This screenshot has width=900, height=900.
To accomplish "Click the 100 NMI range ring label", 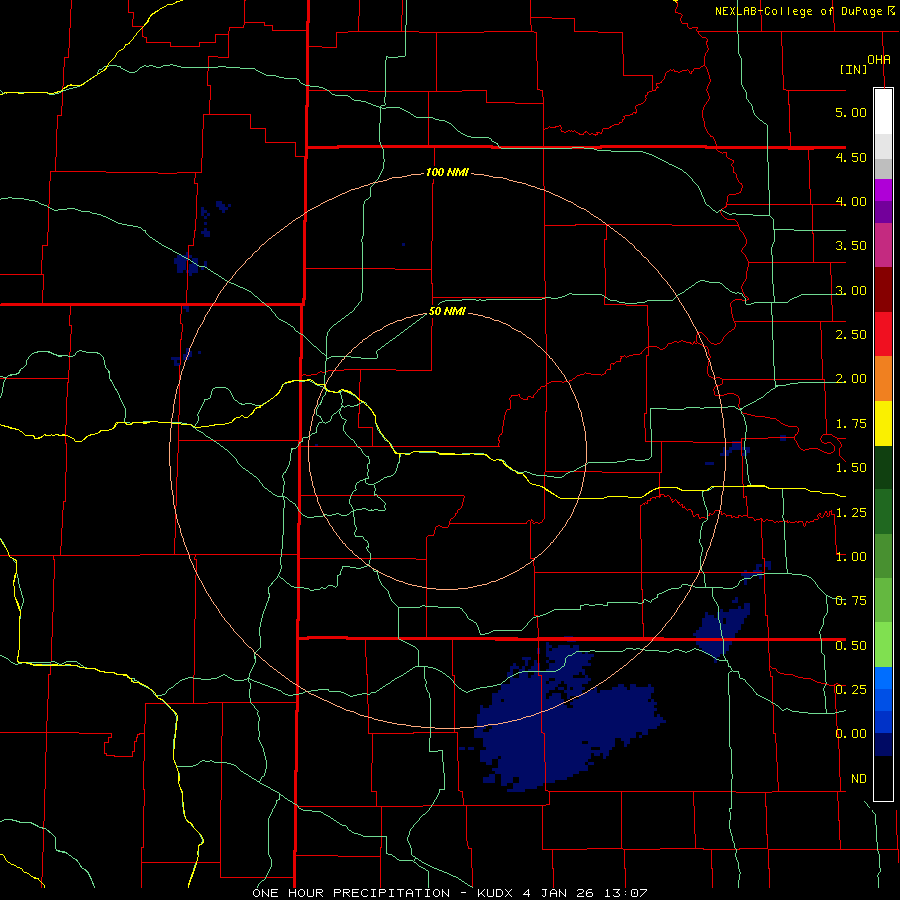I will coord(447,172).
